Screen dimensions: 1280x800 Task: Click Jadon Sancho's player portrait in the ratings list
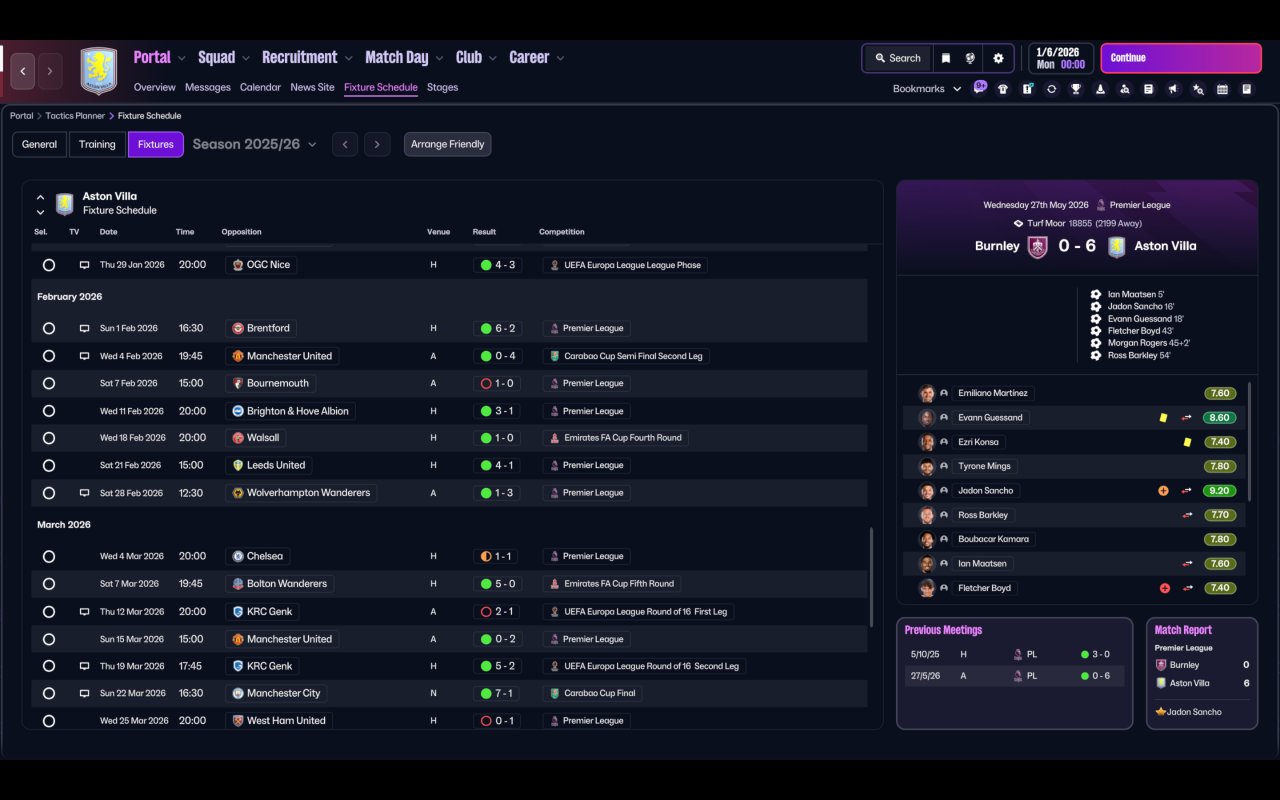pos(927,491)
